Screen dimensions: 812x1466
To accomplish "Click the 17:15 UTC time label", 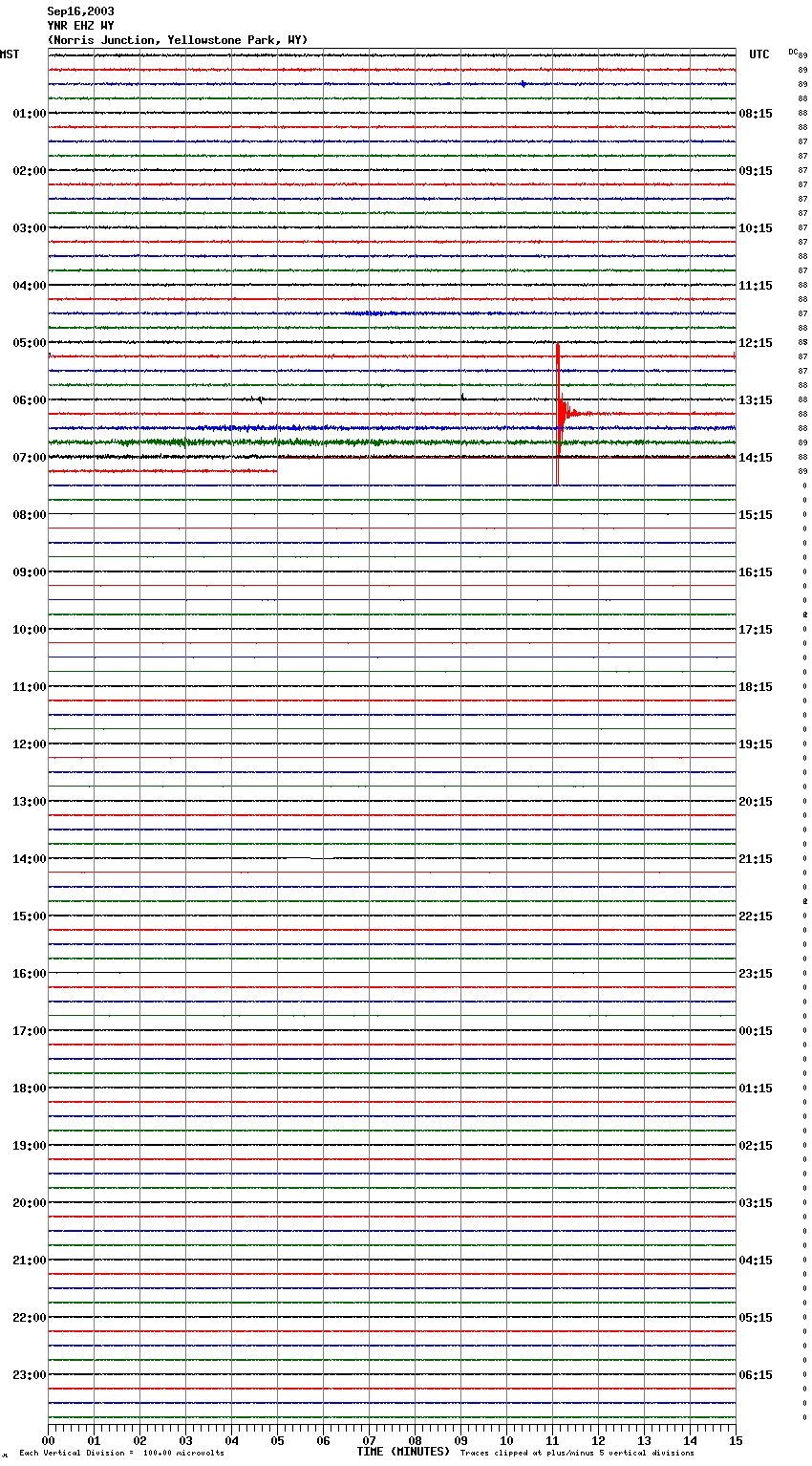I will coord(756,630).
